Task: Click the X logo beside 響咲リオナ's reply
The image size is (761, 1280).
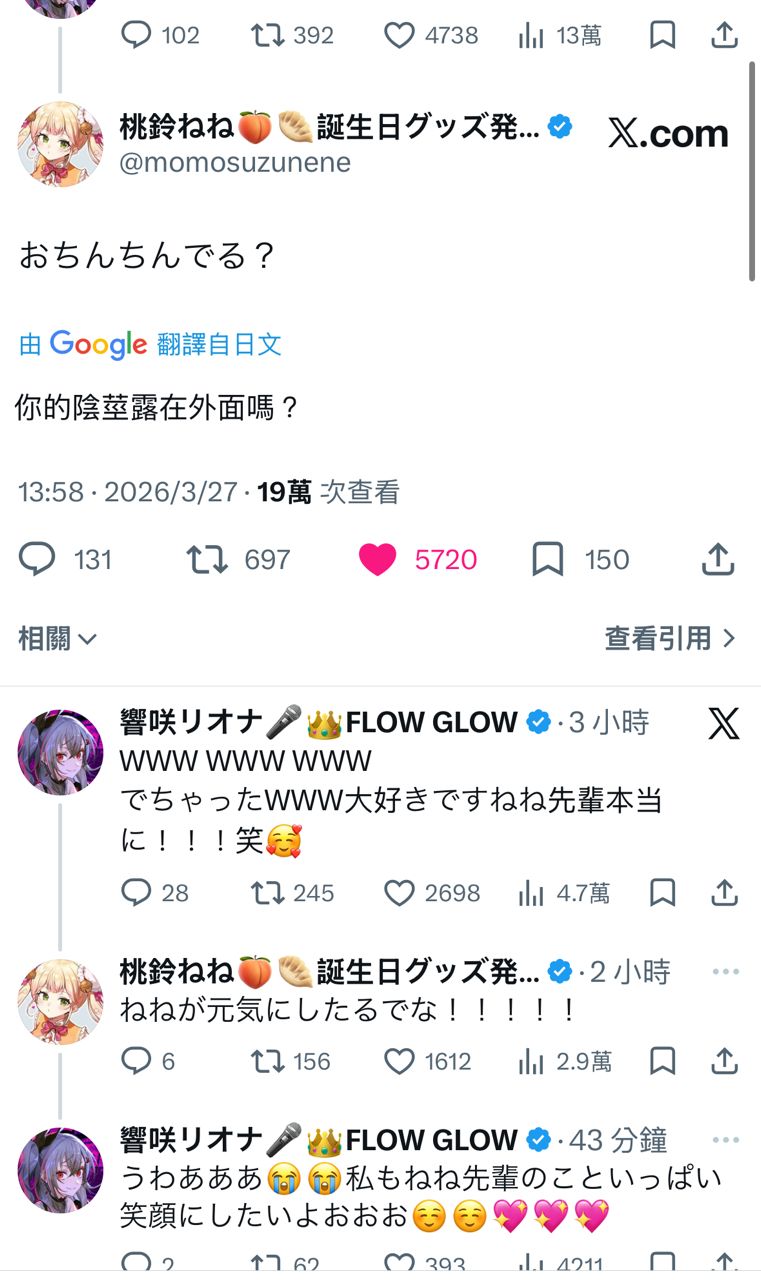Action: pos(724,722)
